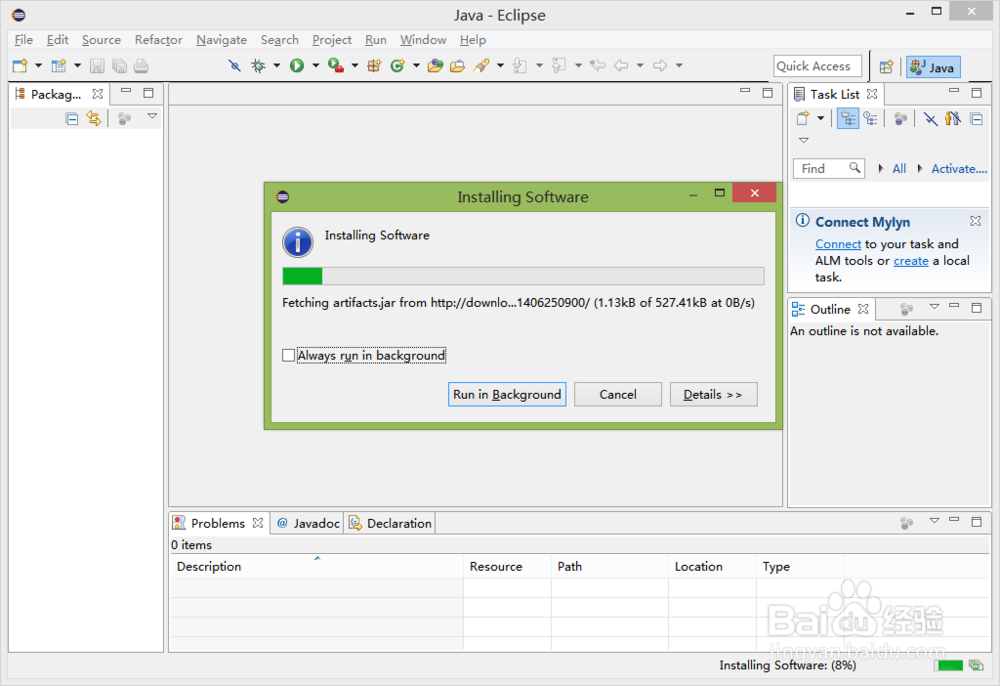This screenshot has width=1000, height=686.
Task: Toggle Hide Completed Tasks icon
Action: [x=930, y=119]
